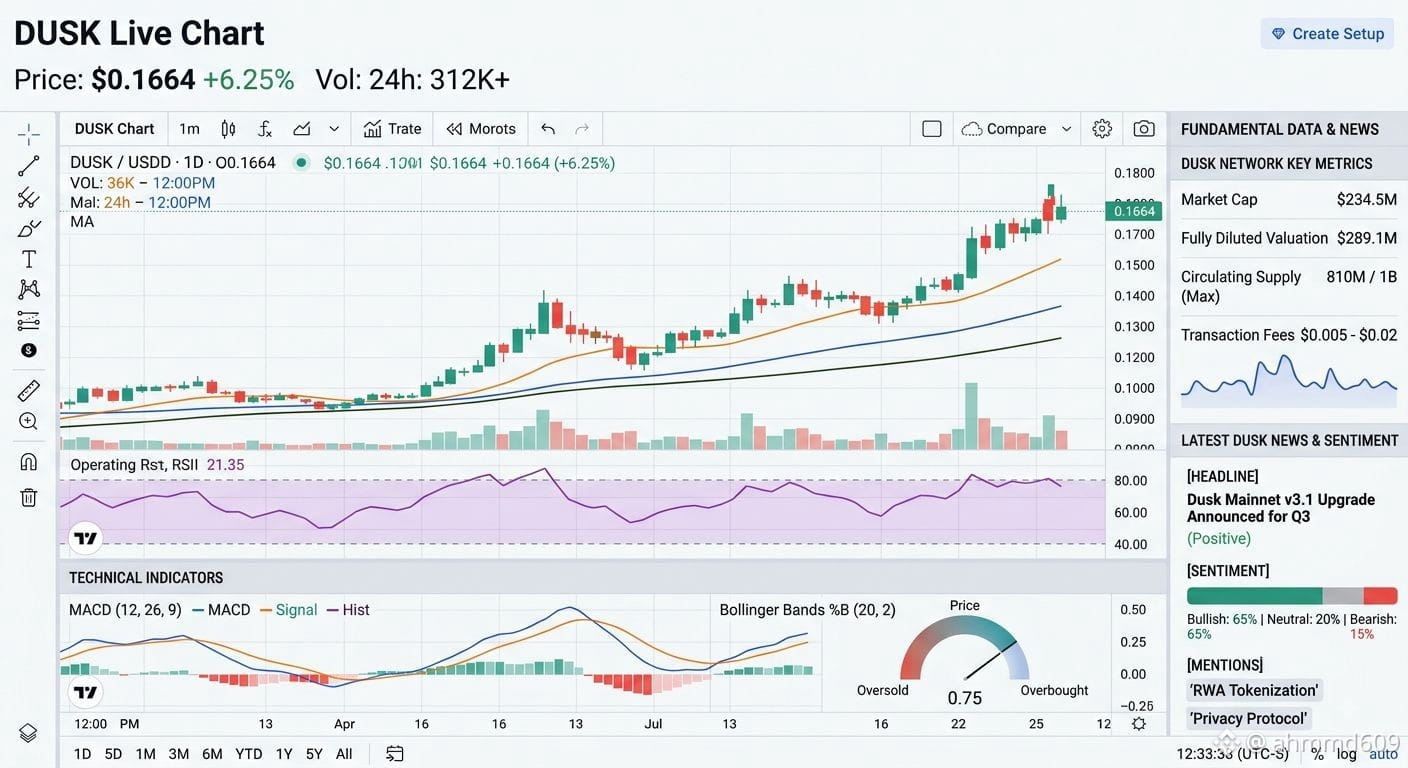Click the Transaction Fees sparkline chart
This screenshot has height=768, width=1408.
[1289, 380]
